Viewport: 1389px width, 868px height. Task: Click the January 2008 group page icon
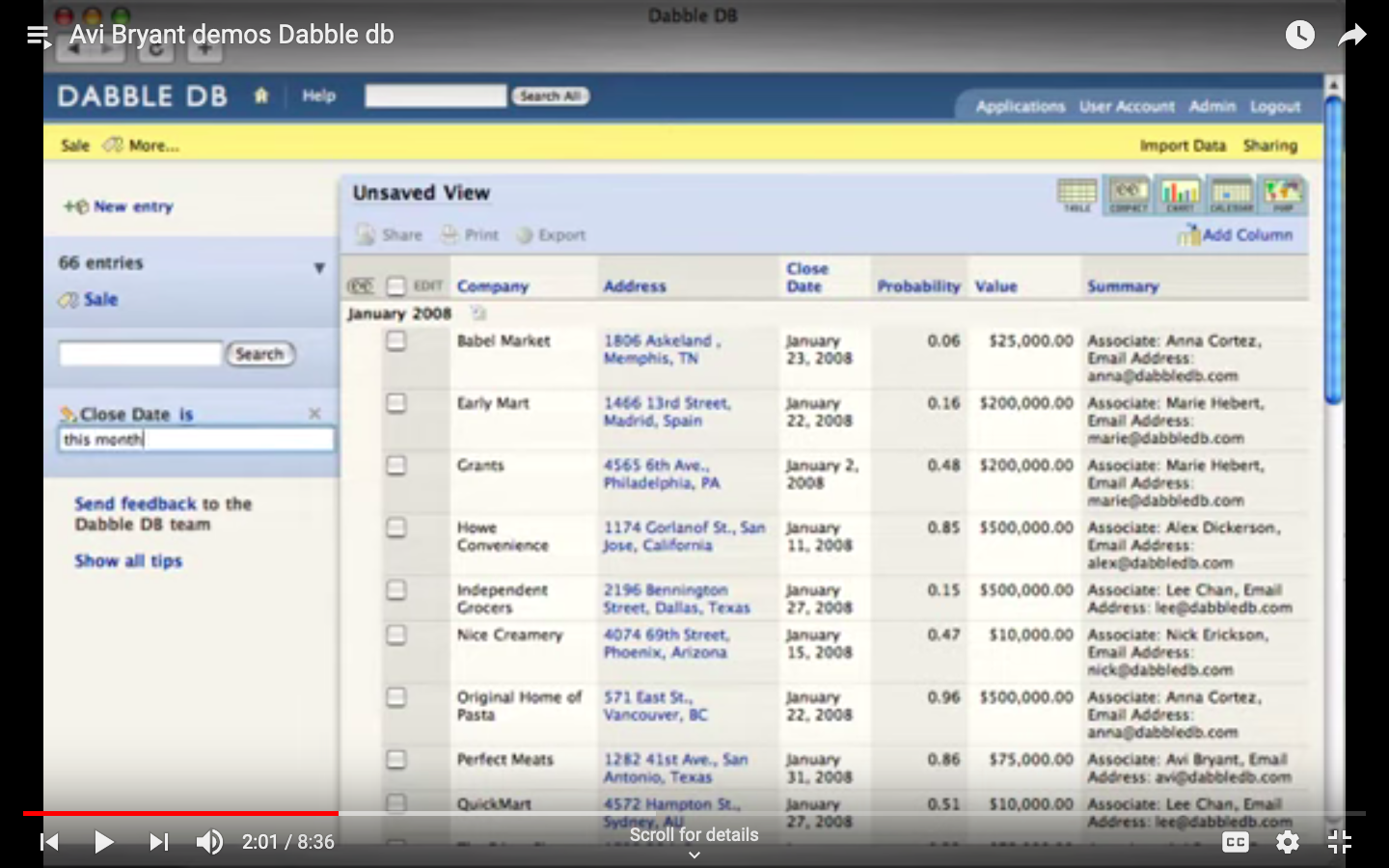click(478, 313)
